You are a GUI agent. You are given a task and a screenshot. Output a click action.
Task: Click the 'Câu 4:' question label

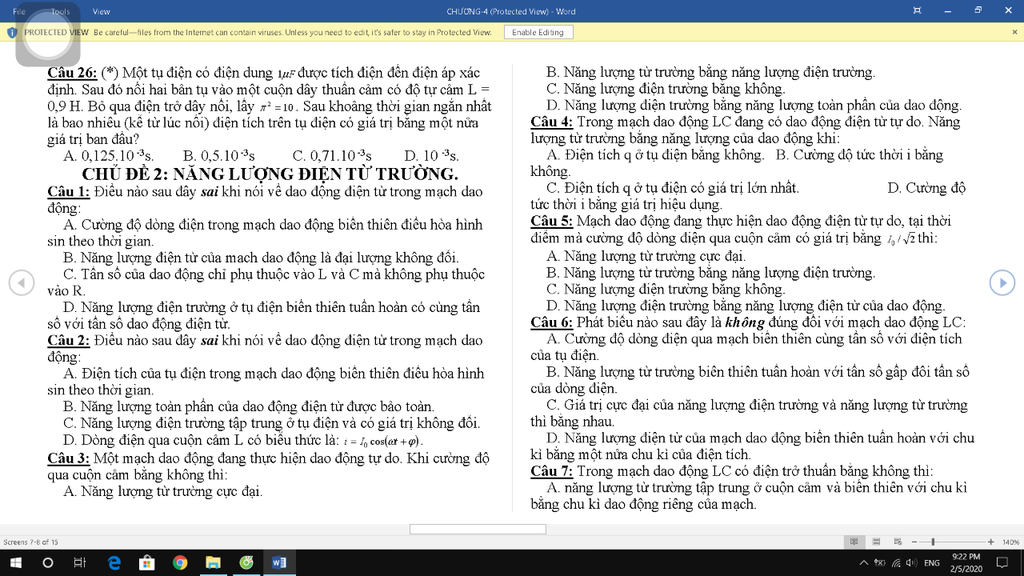(551, 122)
